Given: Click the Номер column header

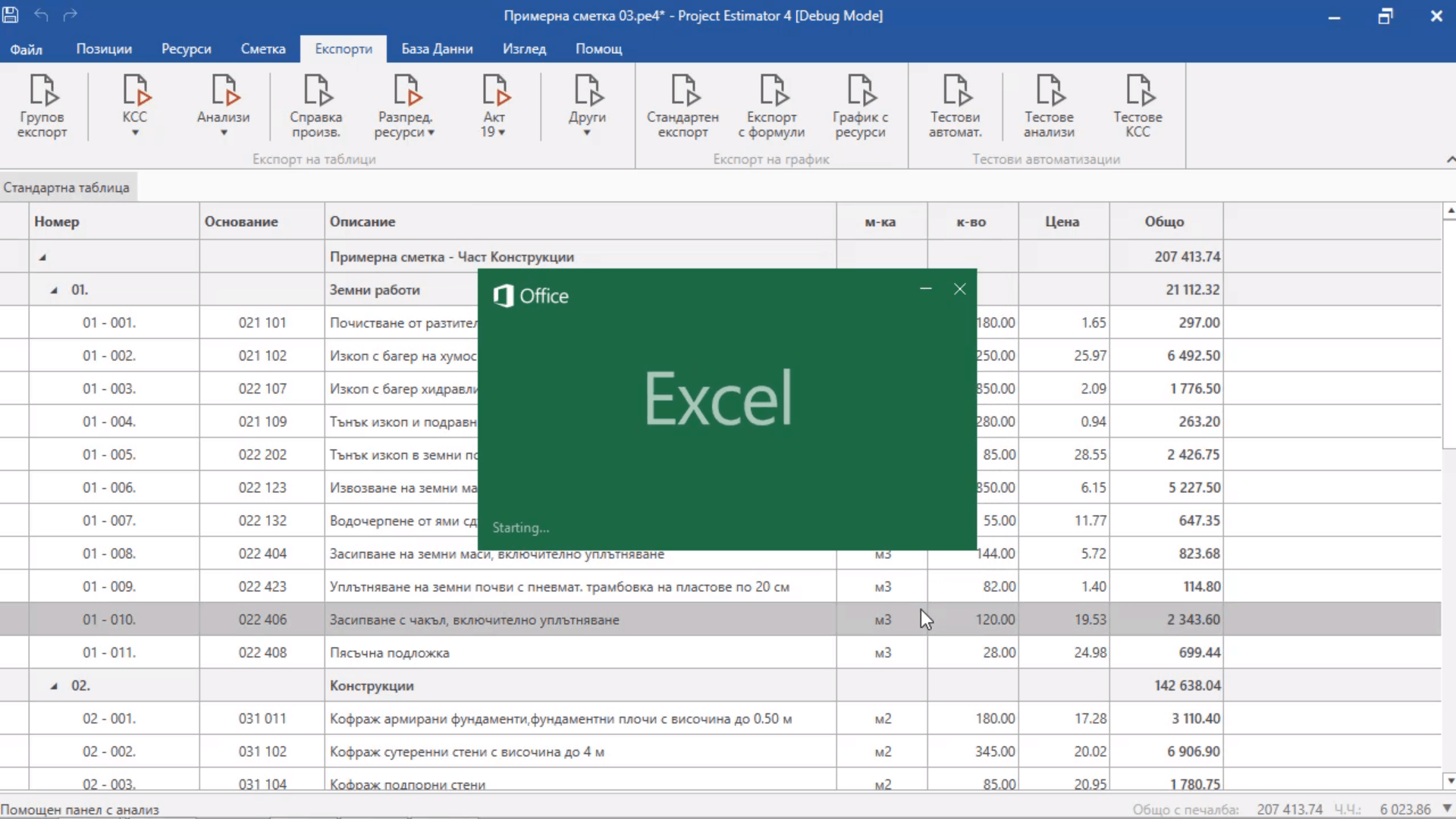Looking at the screenshot, I should point(114,221).
